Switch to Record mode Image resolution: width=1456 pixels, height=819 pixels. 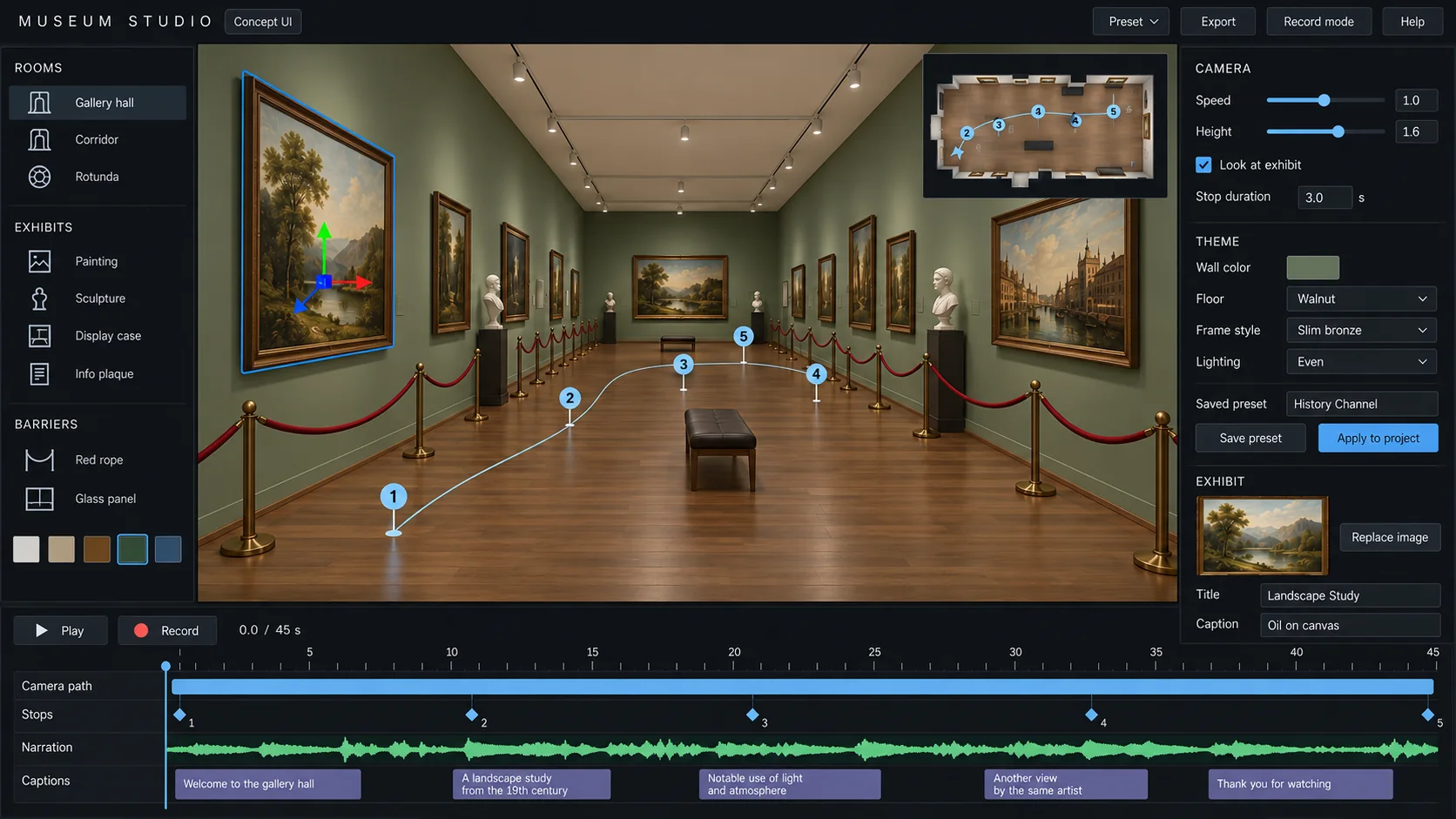tap(1318, 22)
